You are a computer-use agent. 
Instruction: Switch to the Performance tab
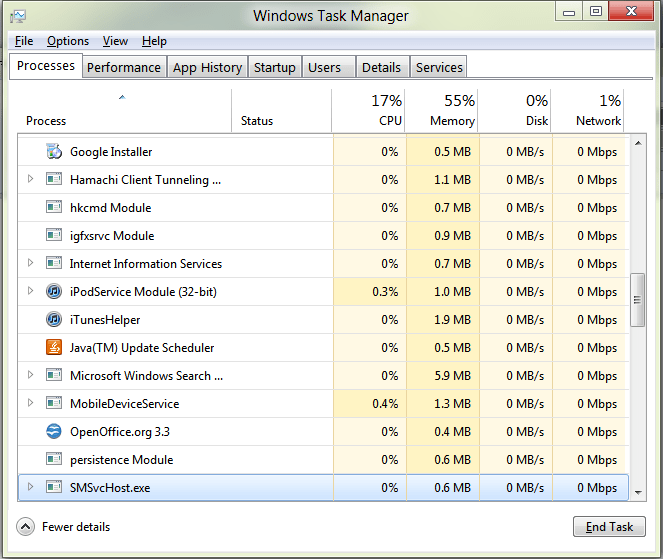point(124,67)
